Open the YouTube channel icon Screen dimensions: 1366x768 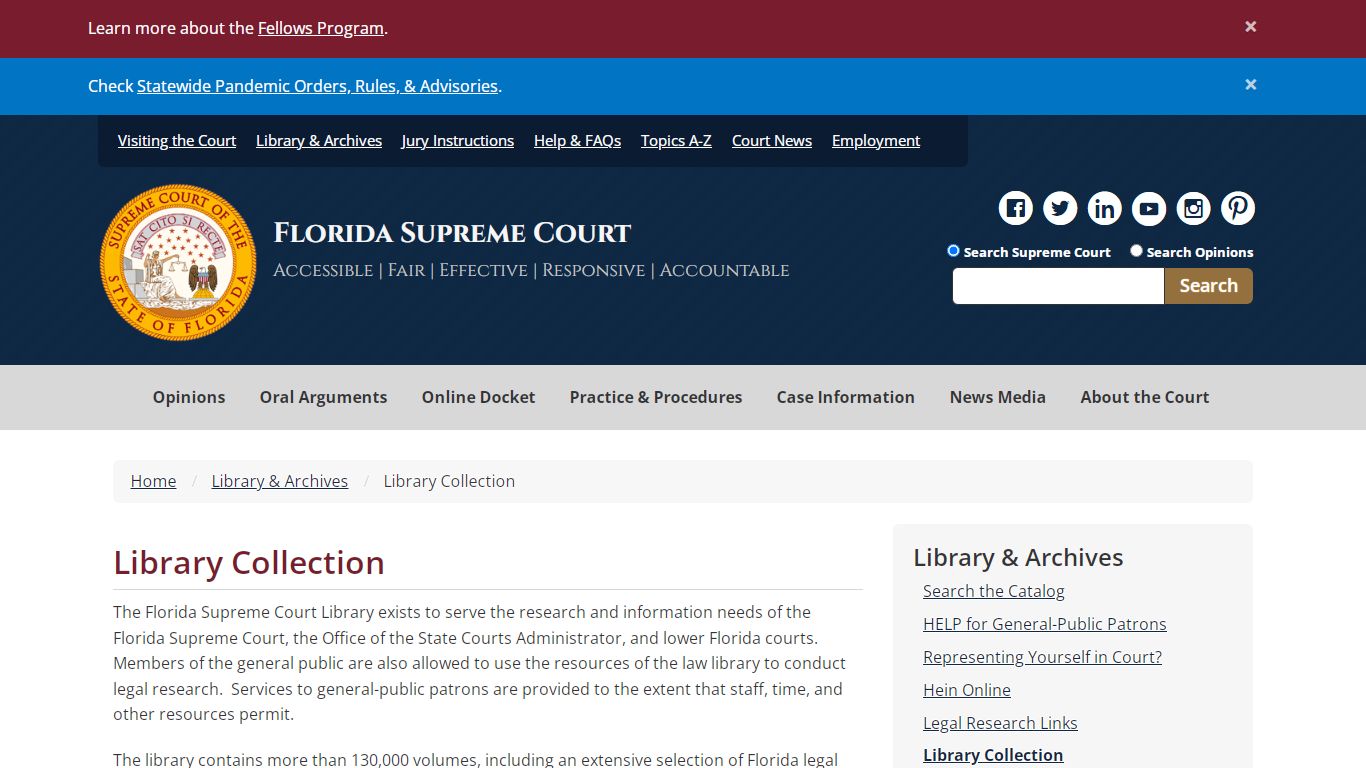[1149, 208]
